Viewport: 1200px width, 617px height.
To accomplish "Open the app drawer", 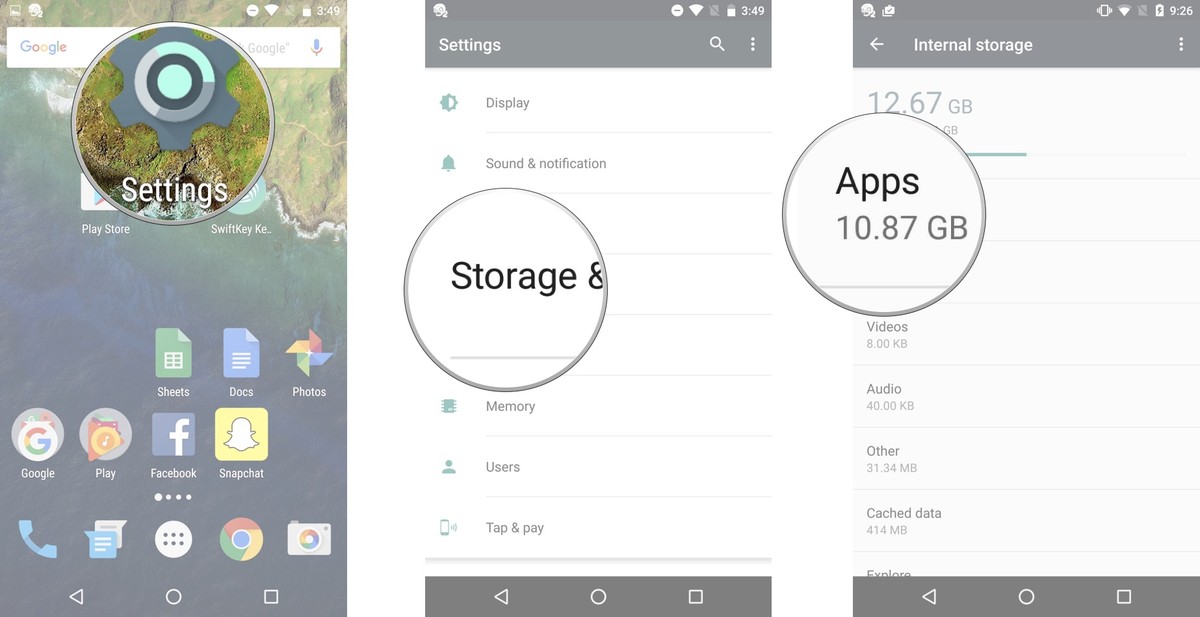I will (173, 538).
